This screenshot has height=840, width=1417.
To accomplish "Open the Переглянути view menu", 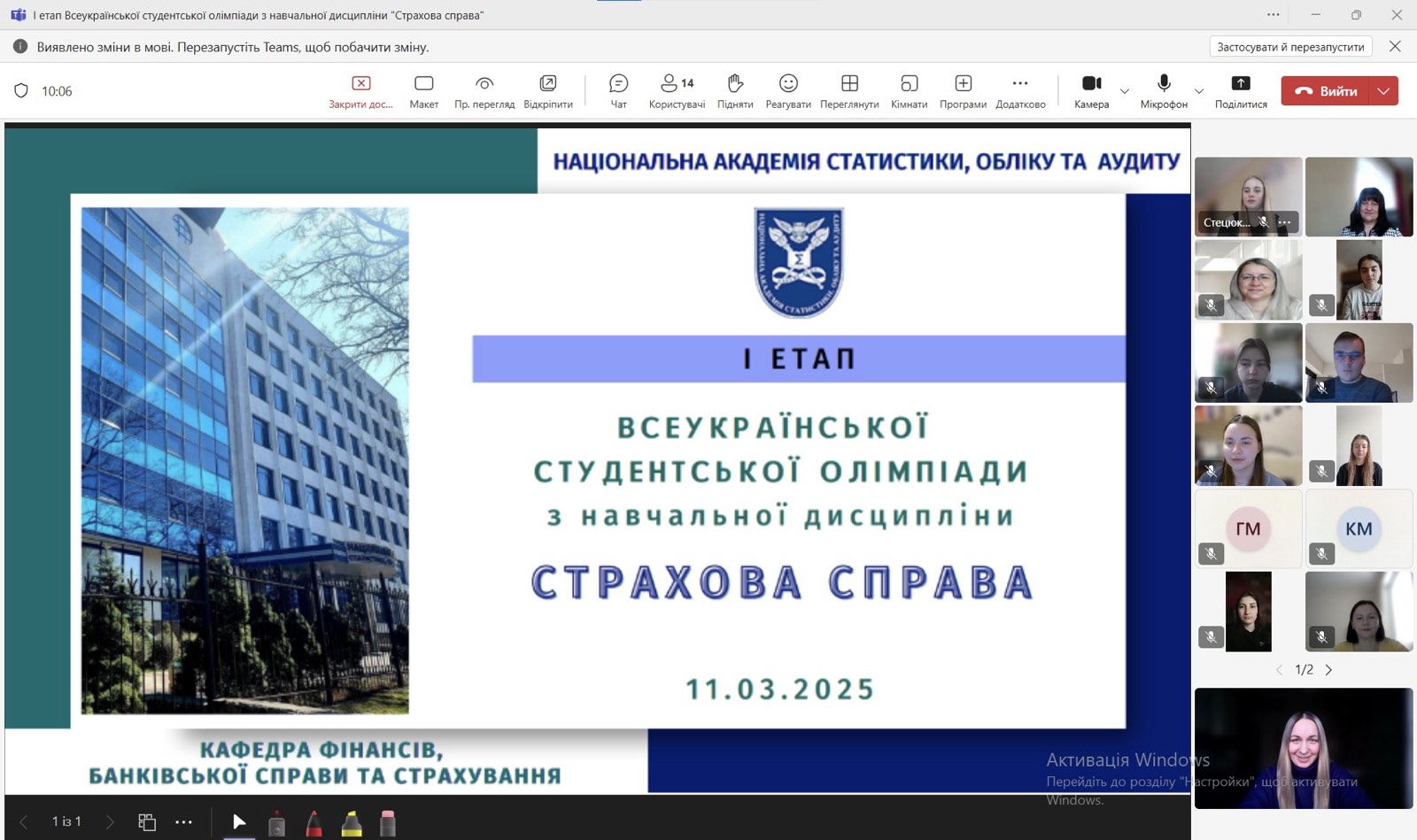I will [849, 91].
